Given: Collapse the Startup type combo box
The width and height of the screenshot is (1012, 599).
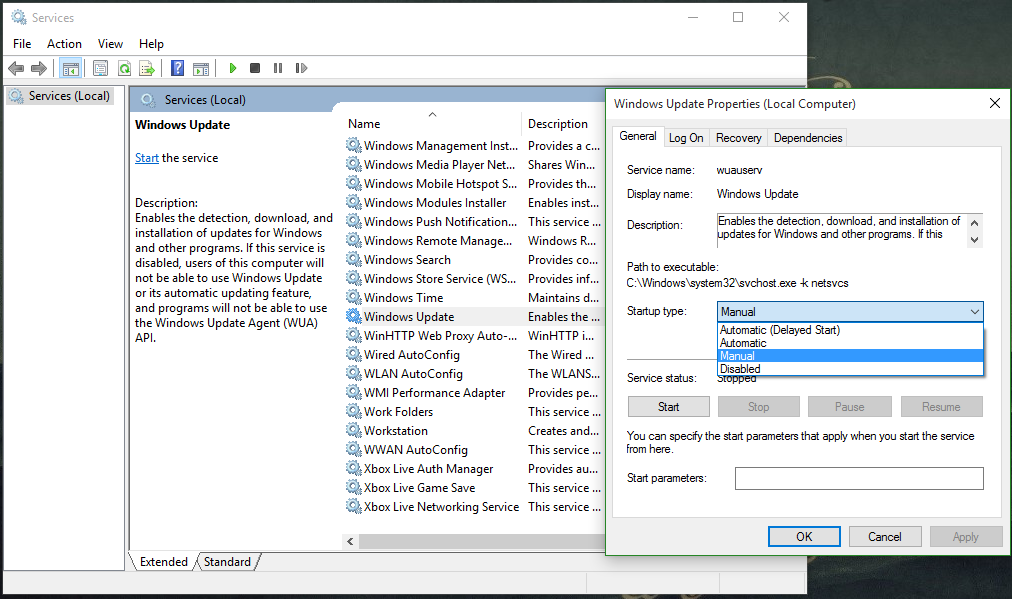Looking at the screenshot, I should pyautogui.click(x=974, y=312).
